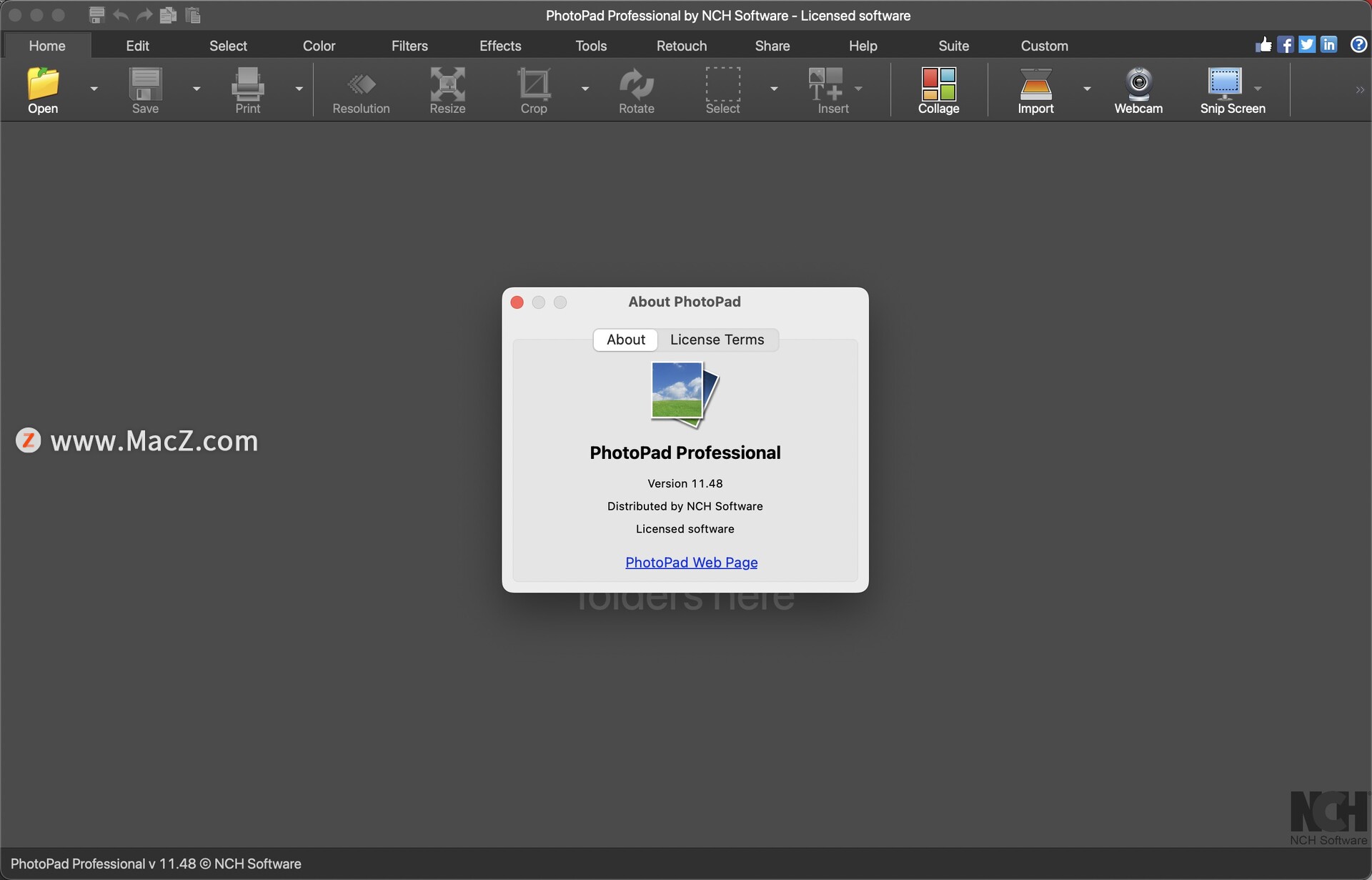This screenshot has height=880, width=1372.
Task: Click the Insert tool icon
Action: tap(826, 84)
